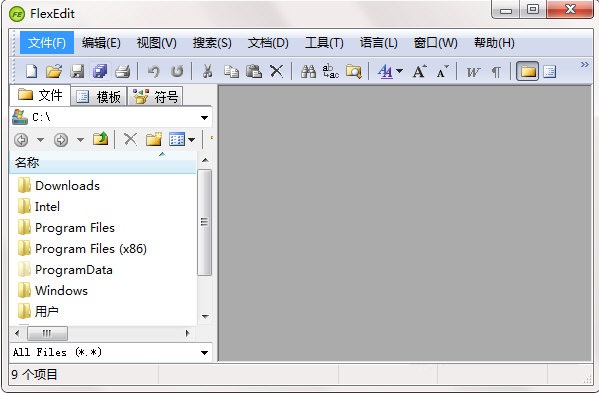
Task: Toggle the file panel folder button
Action: tap(528, 71)
